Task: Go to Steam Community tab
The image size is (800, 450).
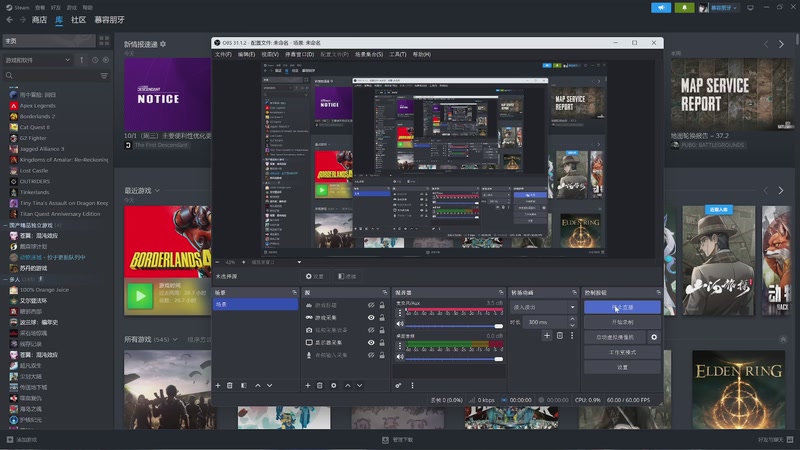Action: [x=78, y=19]
